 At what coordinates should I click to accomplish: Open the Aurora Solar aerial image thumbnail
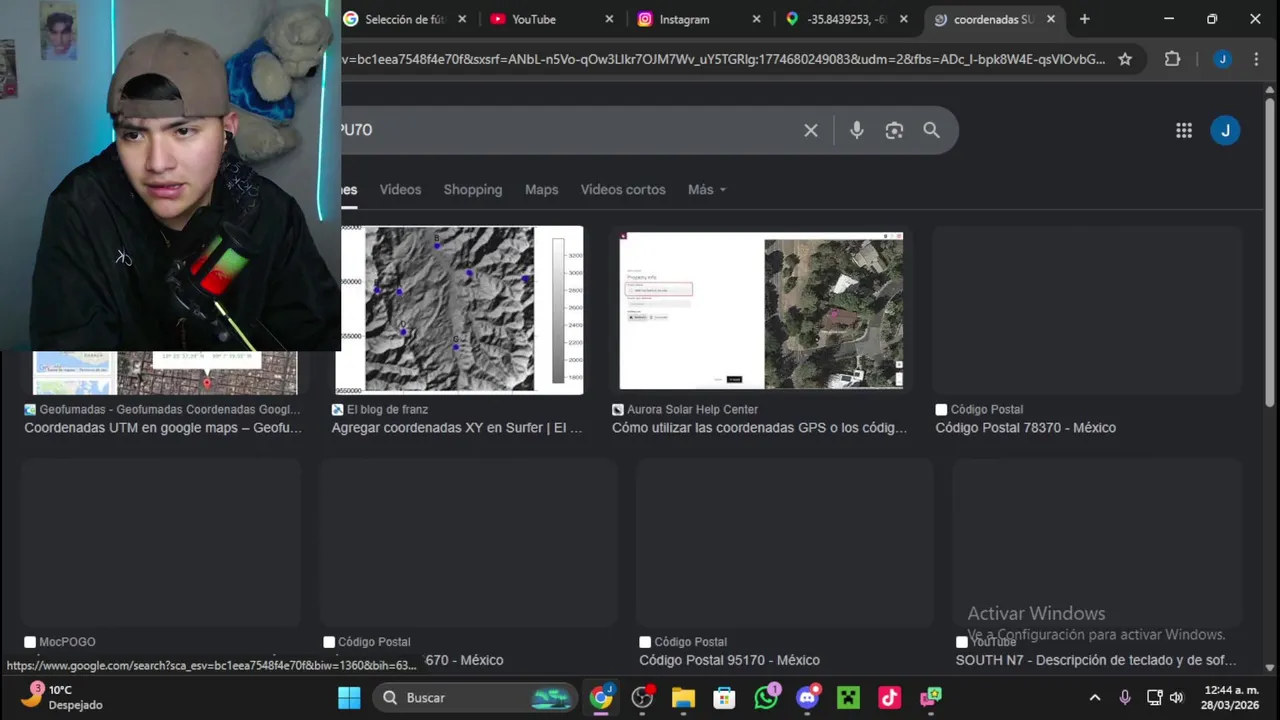[761, 311]
